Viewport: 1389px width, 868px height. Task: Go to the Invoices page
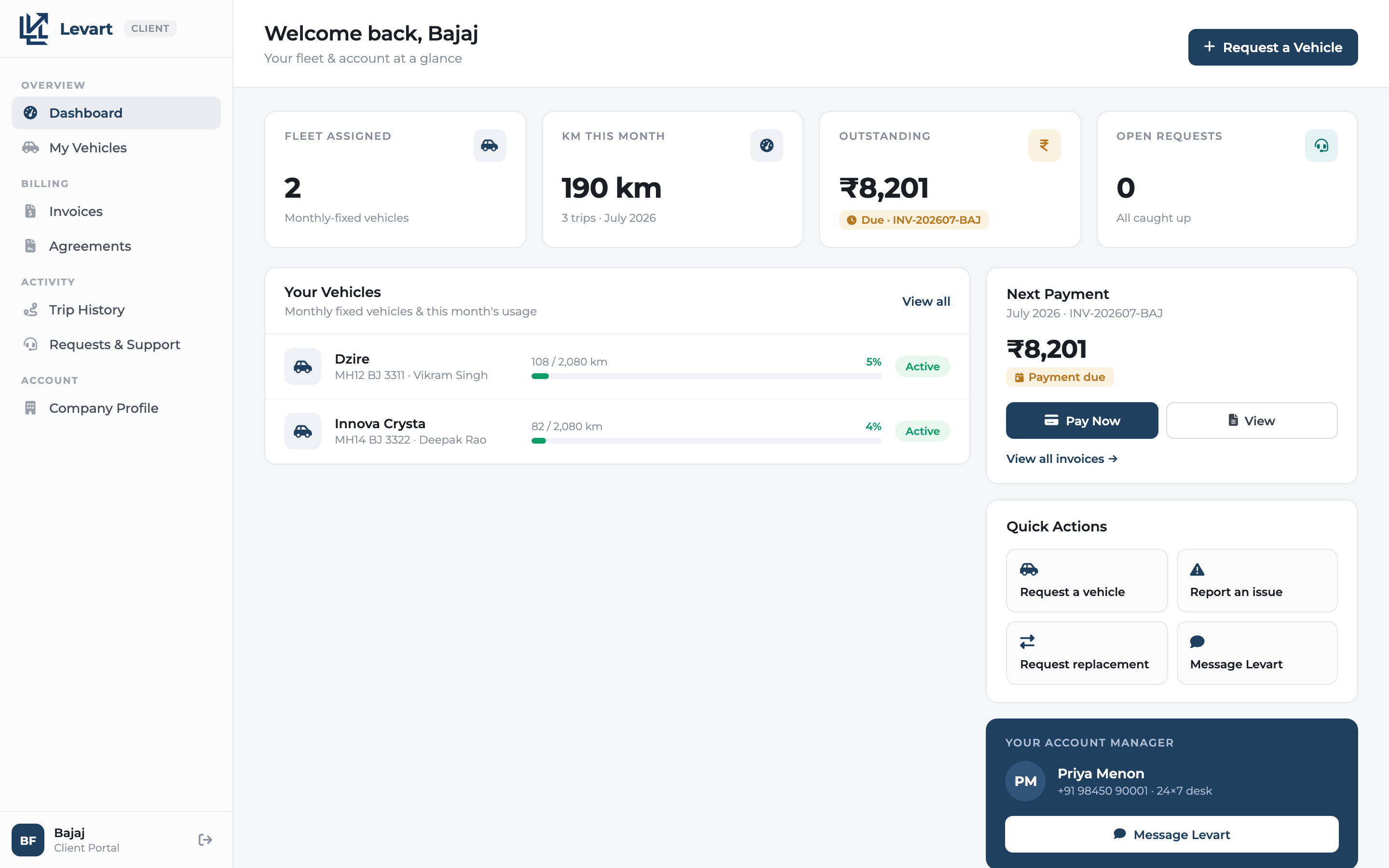[116, 211]
